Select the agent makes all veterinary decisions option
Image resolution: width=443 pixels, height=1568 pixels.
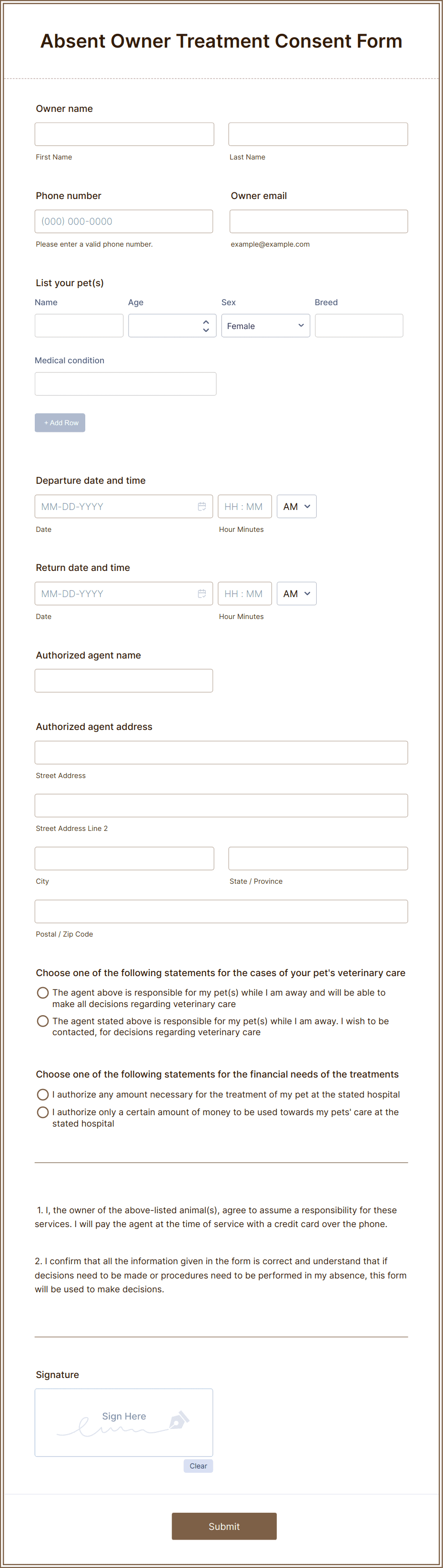(42, 992)
